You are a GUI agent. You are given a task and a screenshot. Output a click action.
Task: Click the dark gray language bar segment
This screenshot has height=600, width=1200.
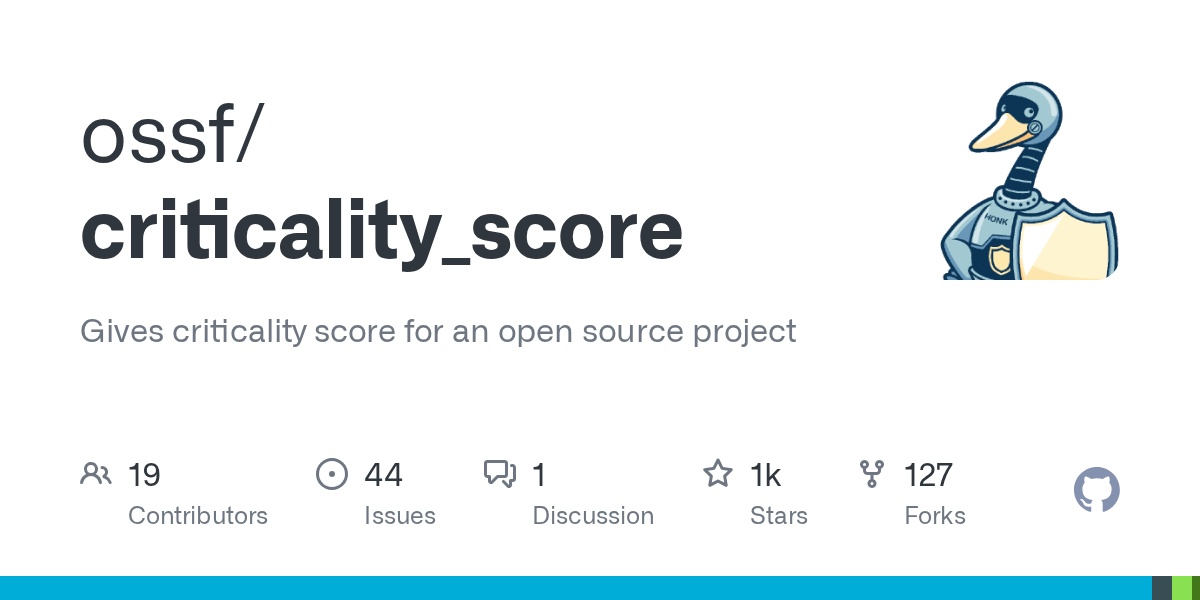1161,588
